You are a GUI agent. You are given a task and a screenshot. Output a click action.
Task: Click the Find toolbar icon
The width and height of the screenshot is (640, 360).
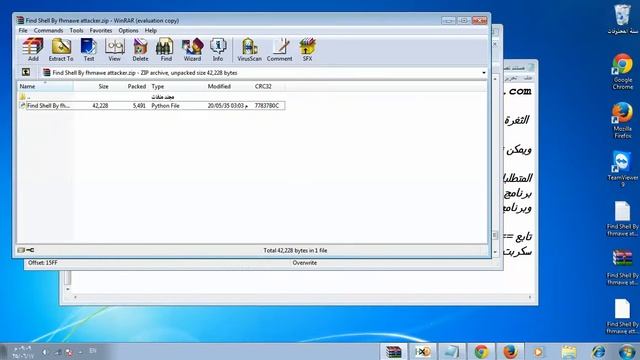(165, 49)
